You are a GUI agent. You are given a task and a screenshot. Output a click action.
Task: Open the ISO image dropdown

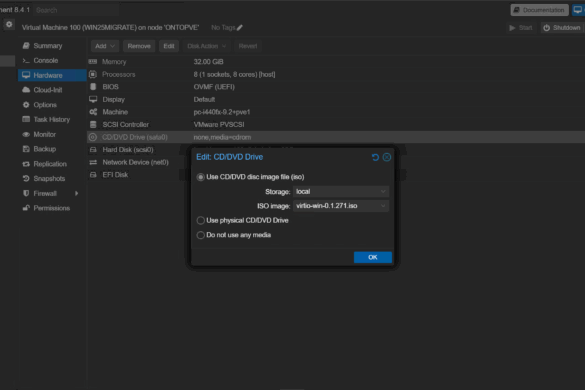341,206
